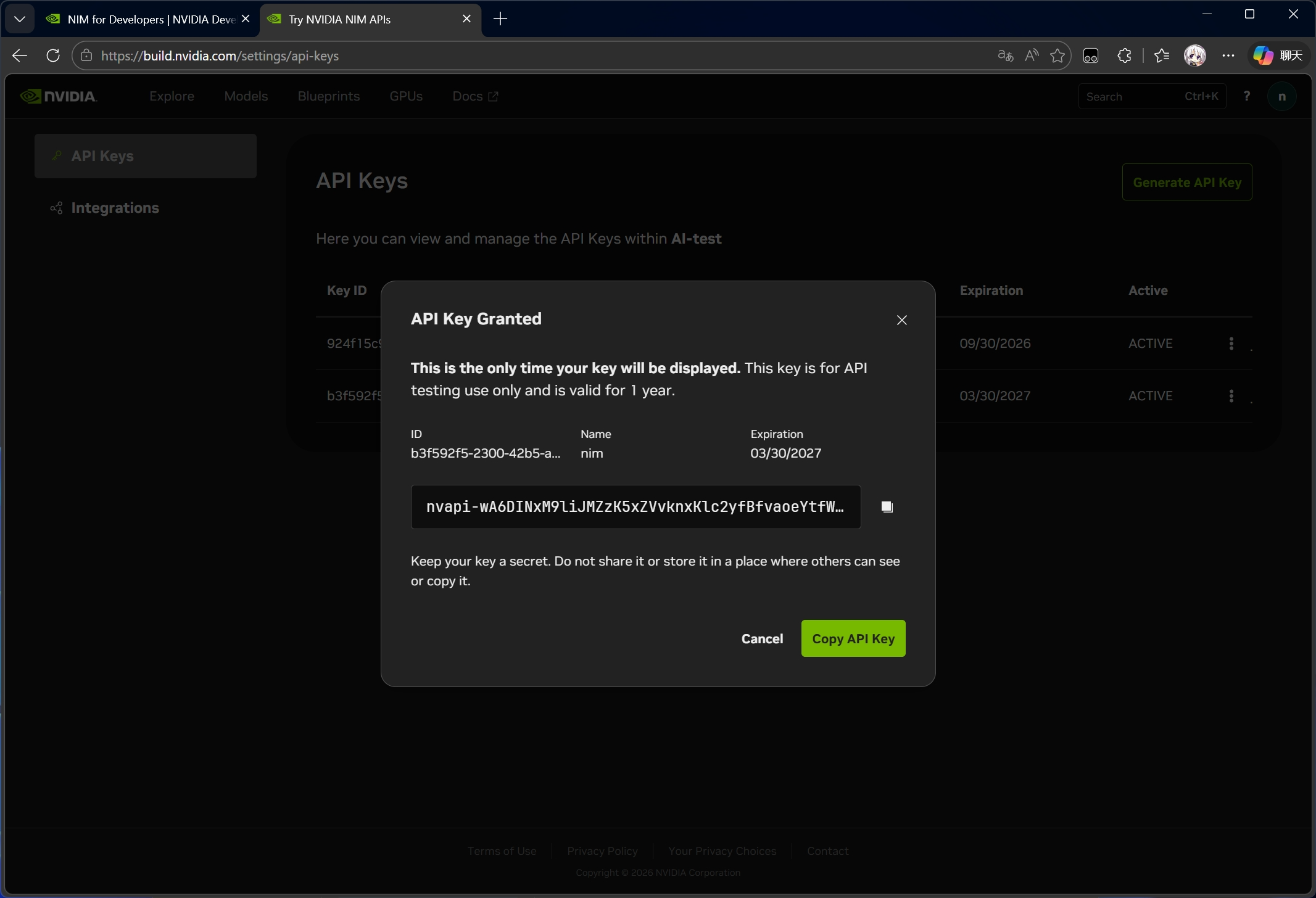Screen dimensions: 1316x898
Task: Click the key icon beside API Keys
Action: (56, 155)
